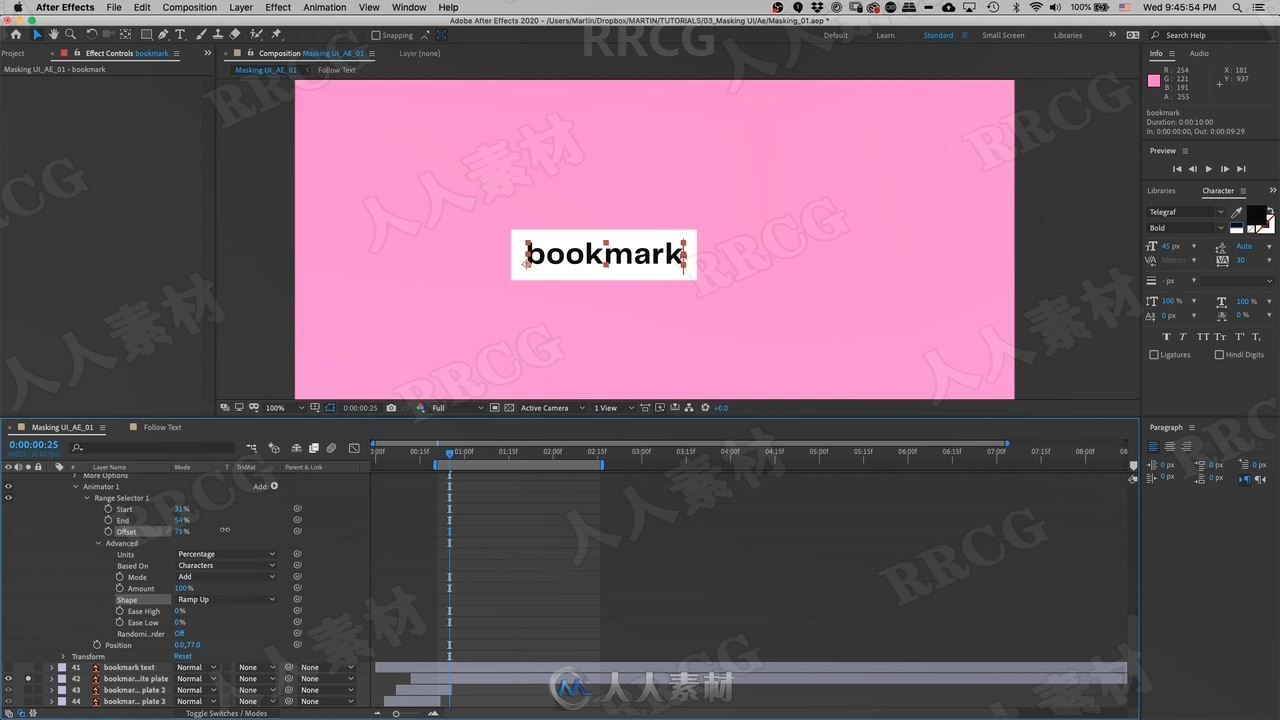The height and width of the screenshot is (720, 1280).
Task: Switch to the Learn workspace
Action: tap(886, 35)
